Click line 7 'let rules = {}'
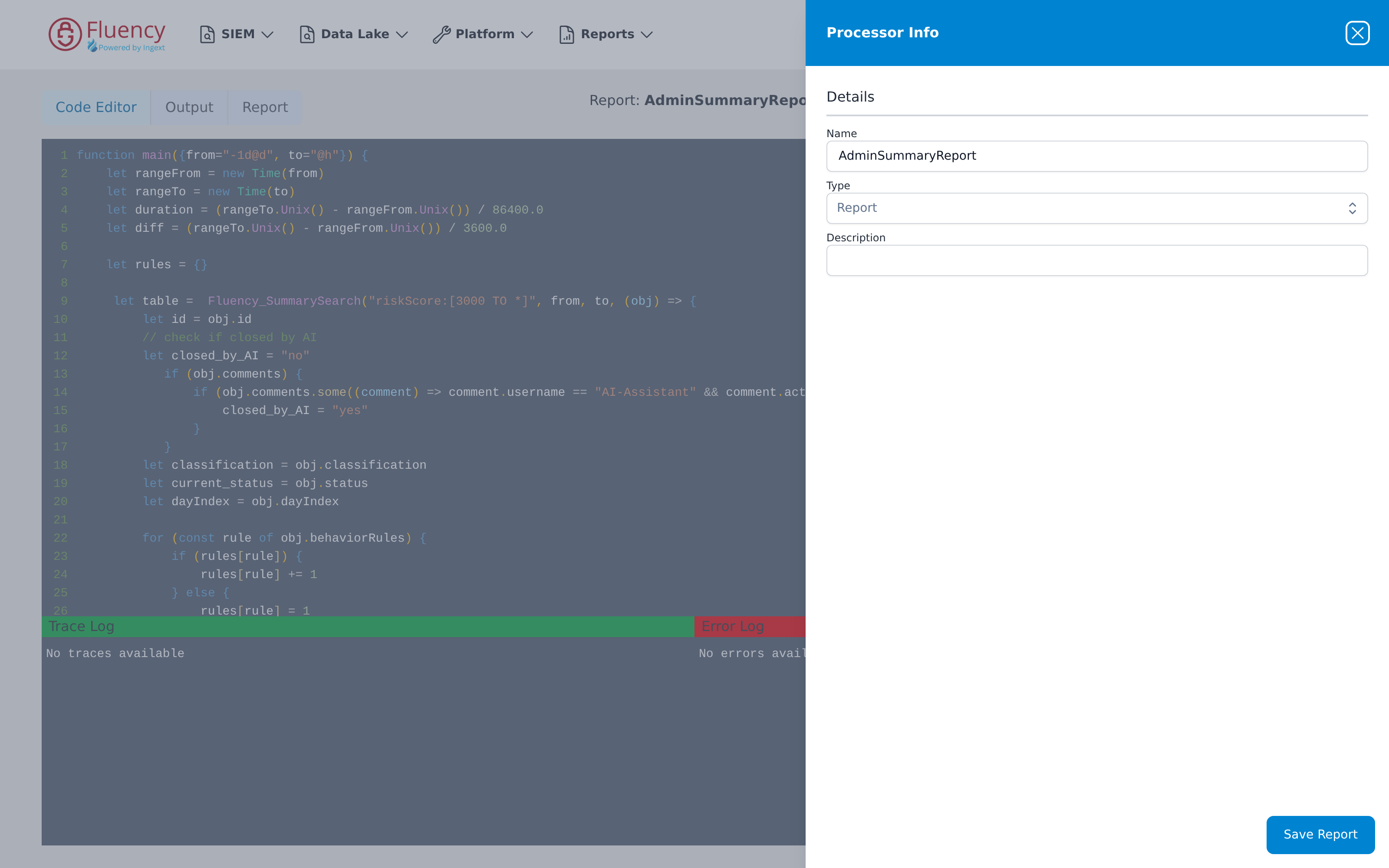The width and height of the screenshot is (1389, 868). 157,265
